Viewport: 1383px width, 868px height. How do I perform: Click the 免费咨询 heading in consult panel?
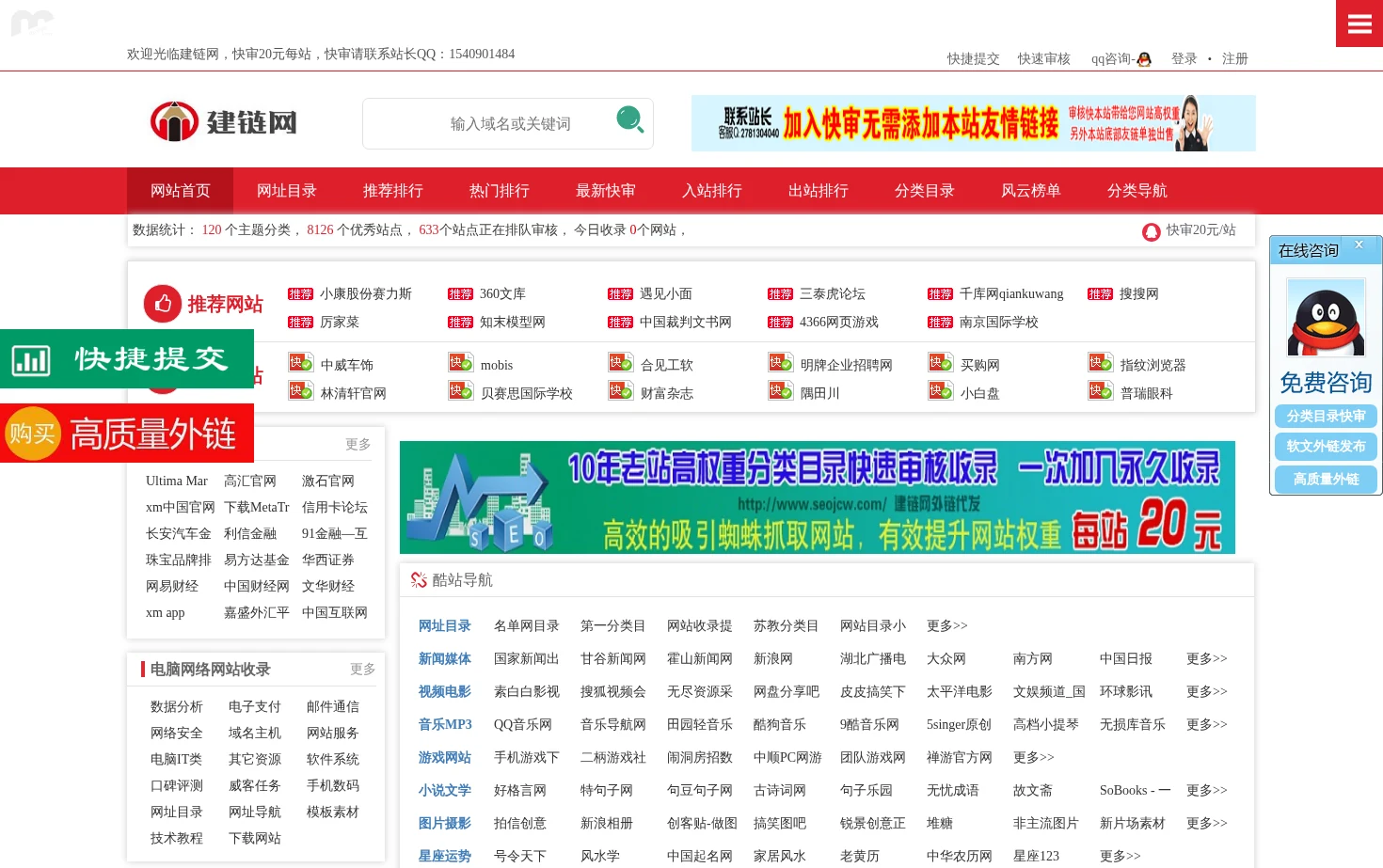click(x=1326, y=383)
